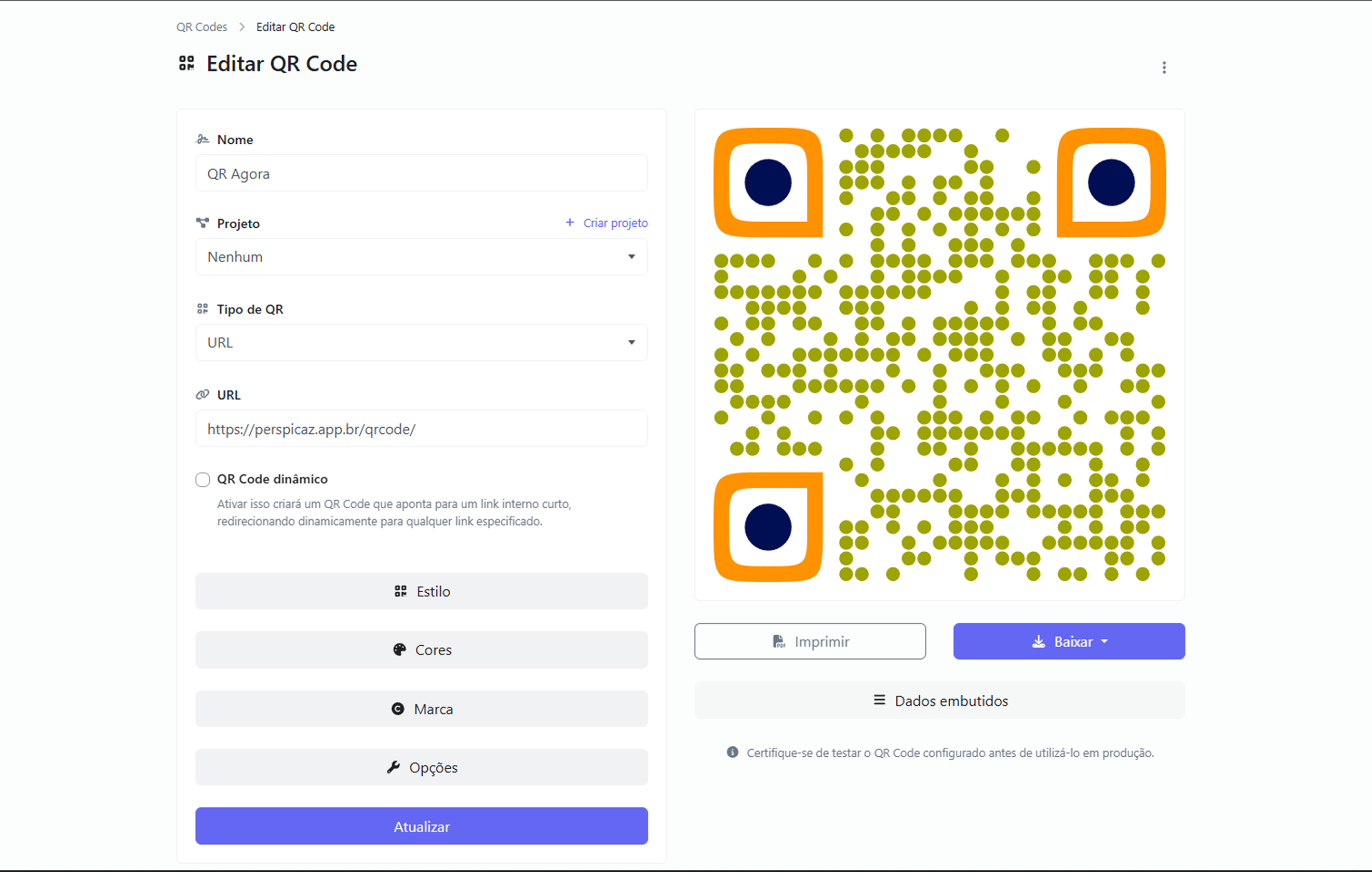Click the Criar projeto link
1372x872 pixels.
607,223
